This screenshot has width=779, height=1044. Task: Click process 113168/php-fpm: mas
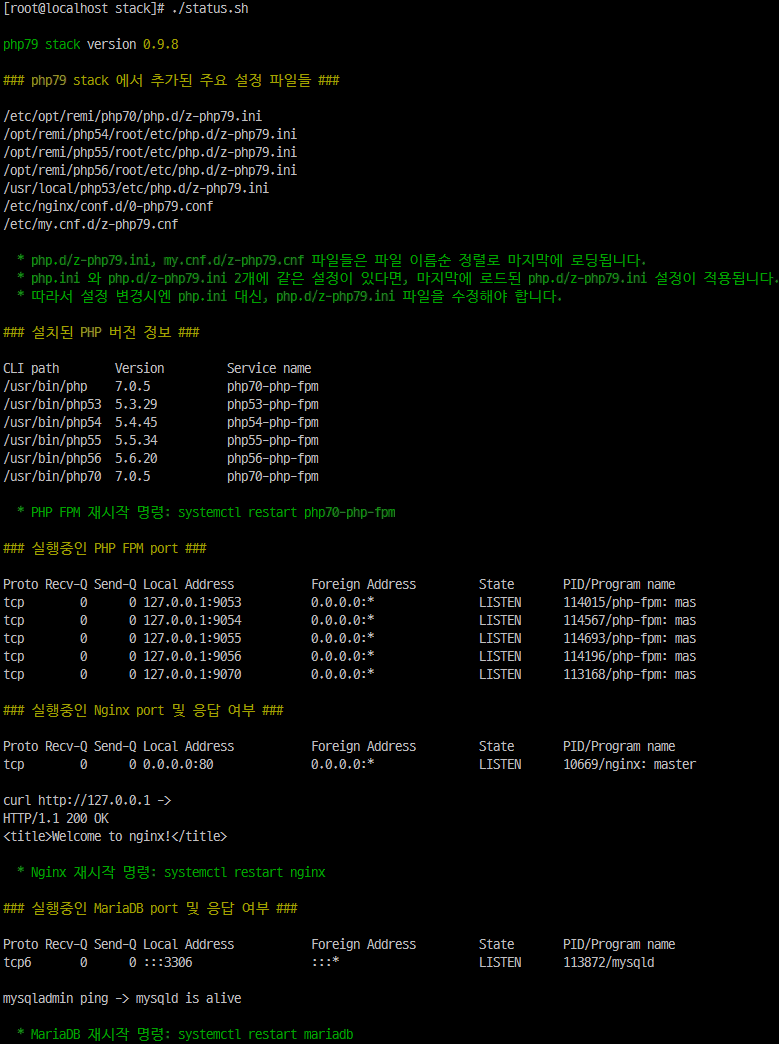click(x=629, y=674)
